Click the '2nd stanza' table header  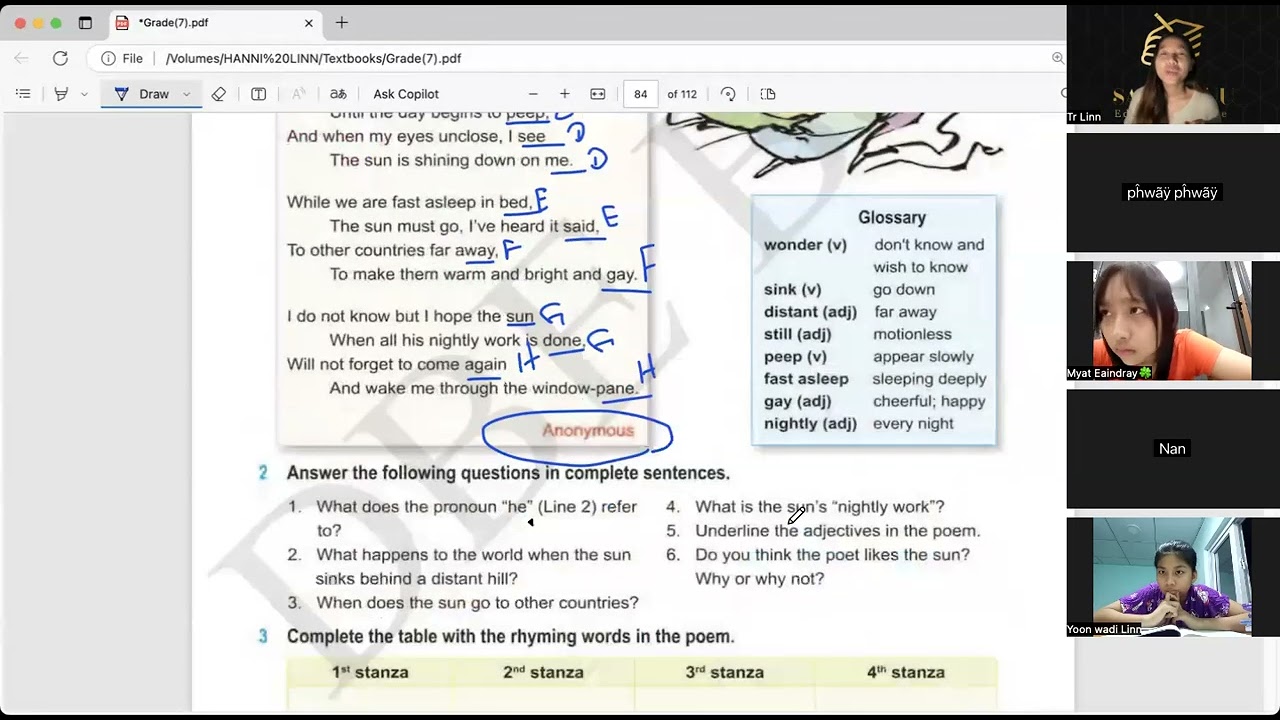543,672
